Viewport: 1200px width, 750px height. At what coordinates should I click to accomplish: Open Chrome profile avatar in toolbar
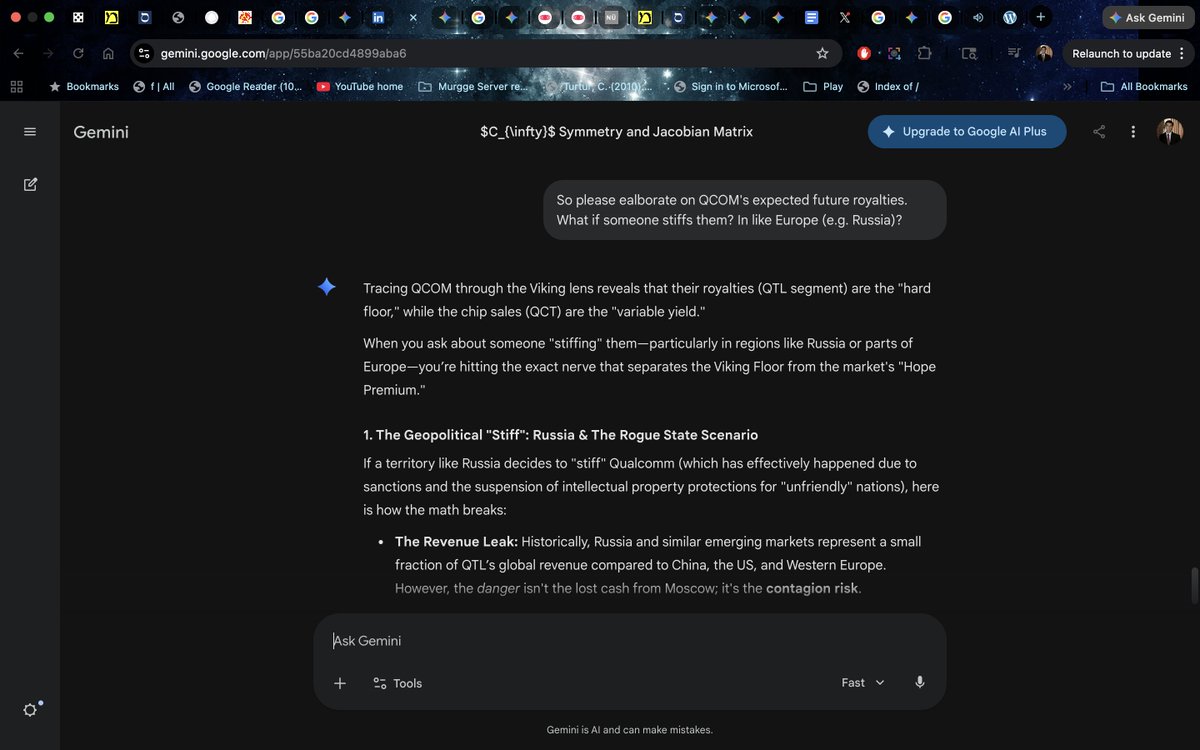click(x=1044, y=54)
